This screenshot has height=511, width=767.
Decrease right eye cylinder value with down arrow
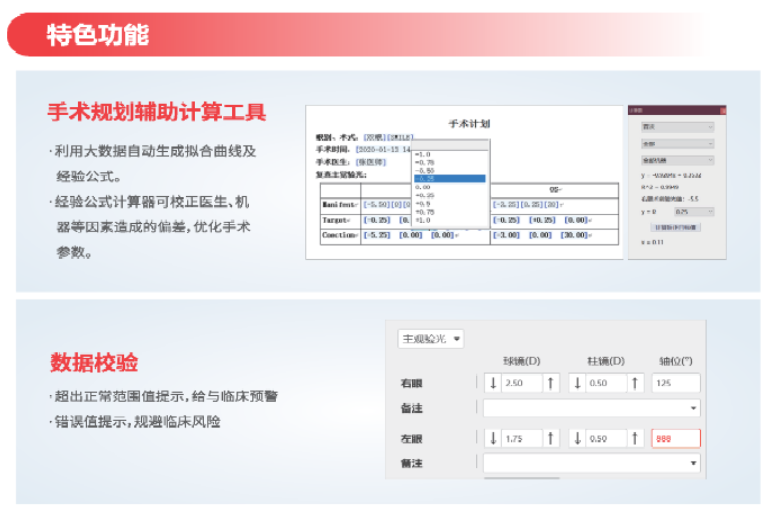tap(579, 384)
